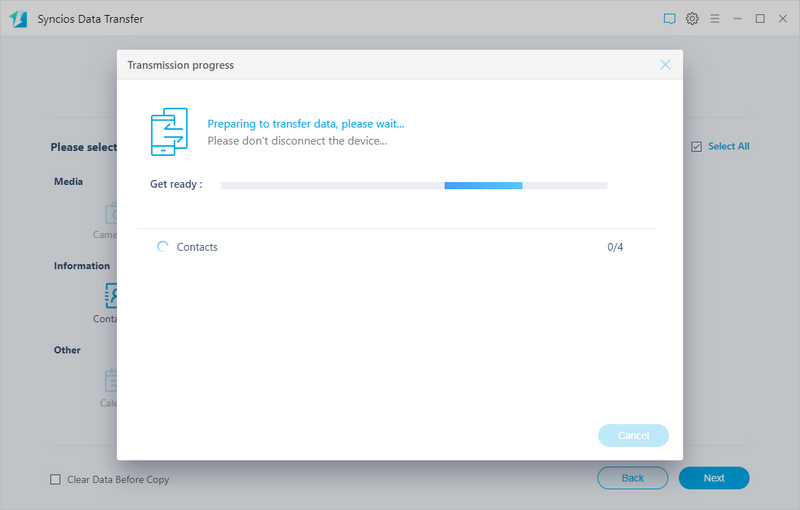The width and height of the screenshot is (800, 510).
Task: Click the 0/4 contacts count
Action: 615,247
